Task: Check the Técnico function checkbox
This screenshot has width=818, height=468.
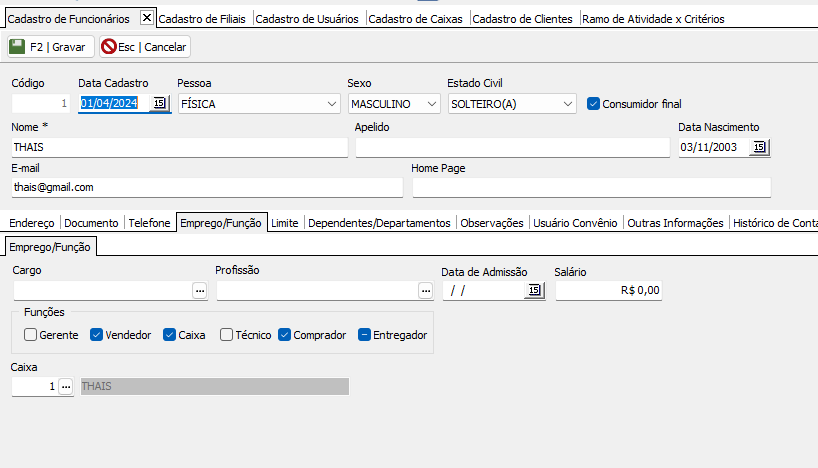Action: pos(226,335)
